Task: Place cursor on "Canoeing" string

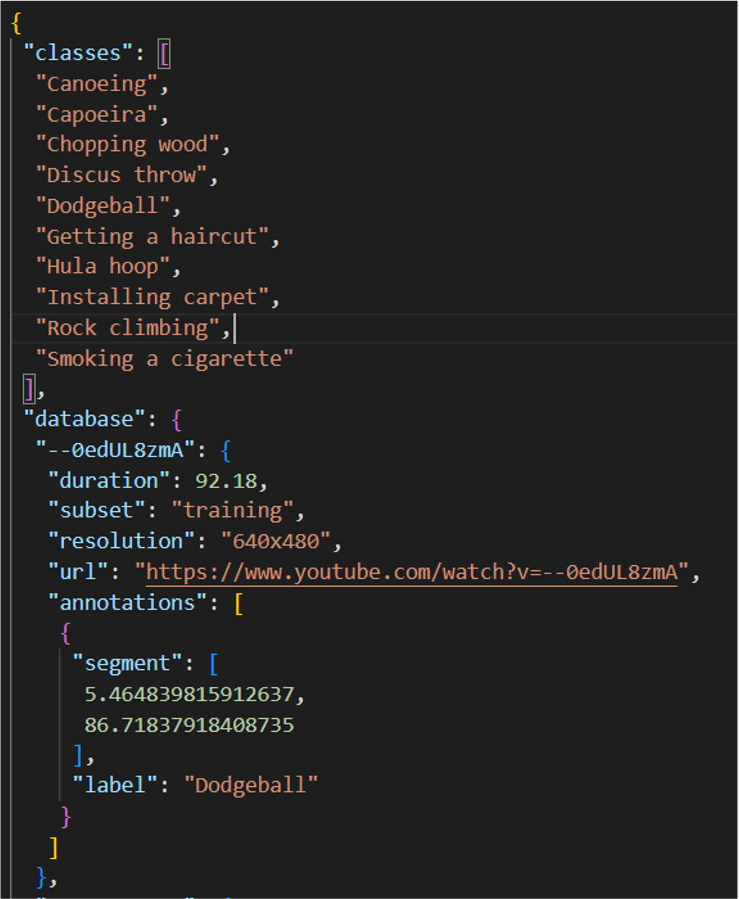Action: coord(96,84)
